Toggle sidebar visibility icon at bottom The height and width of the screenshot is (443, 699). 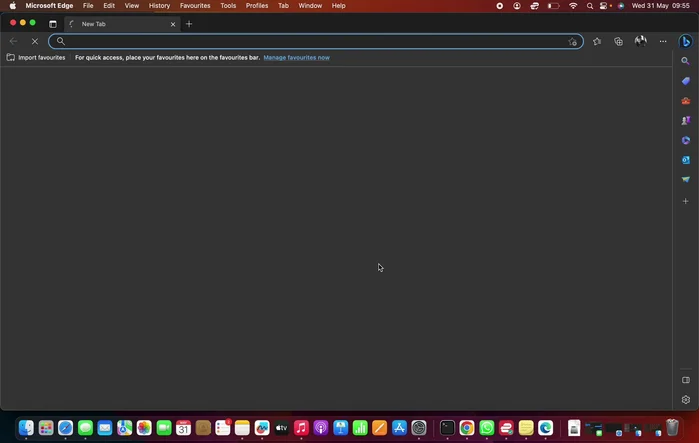[x=686, y=380]
